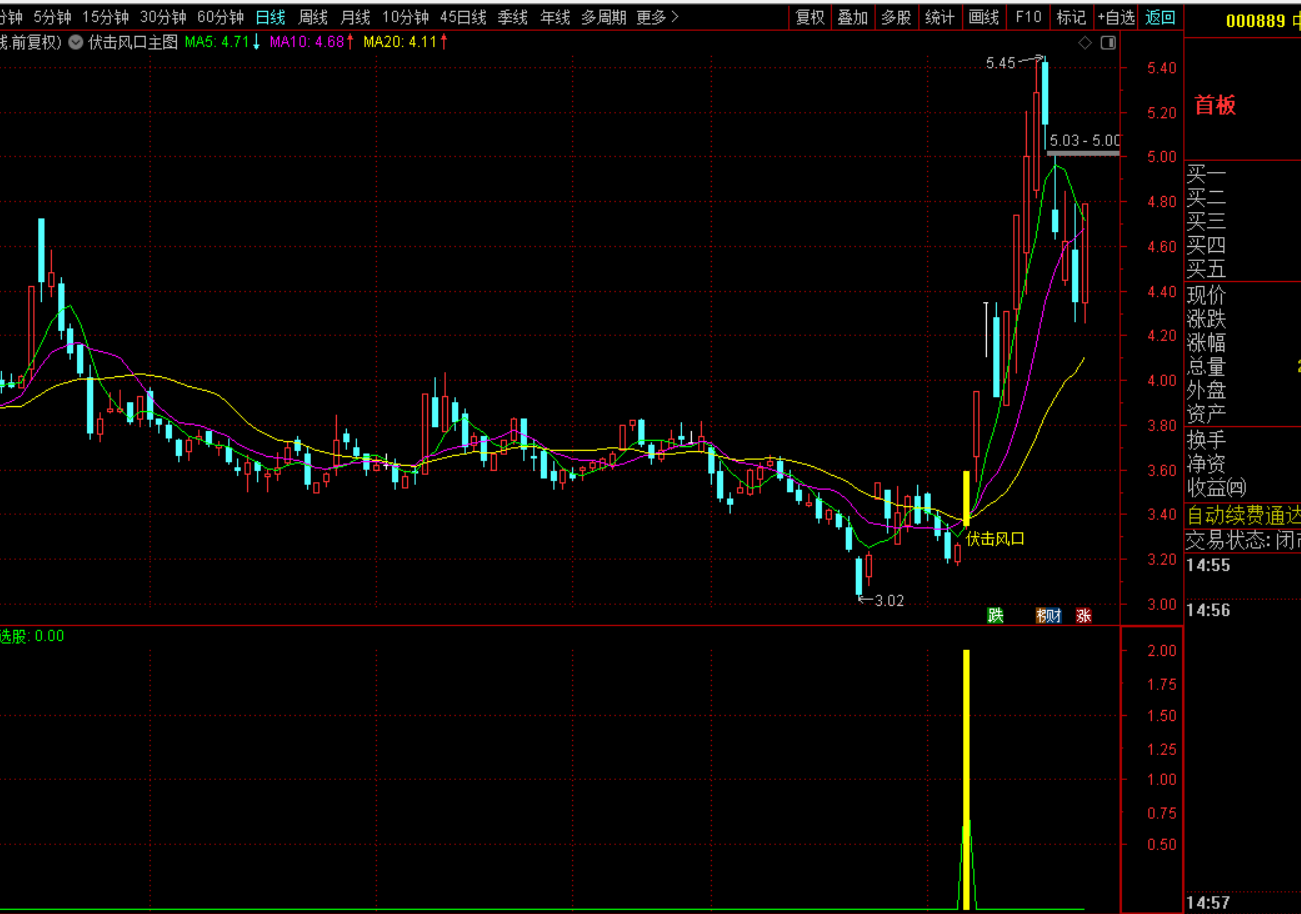Switch to the 15分钟 period tab
This screenshot has height=914, width=1301.
pos(105,17)
